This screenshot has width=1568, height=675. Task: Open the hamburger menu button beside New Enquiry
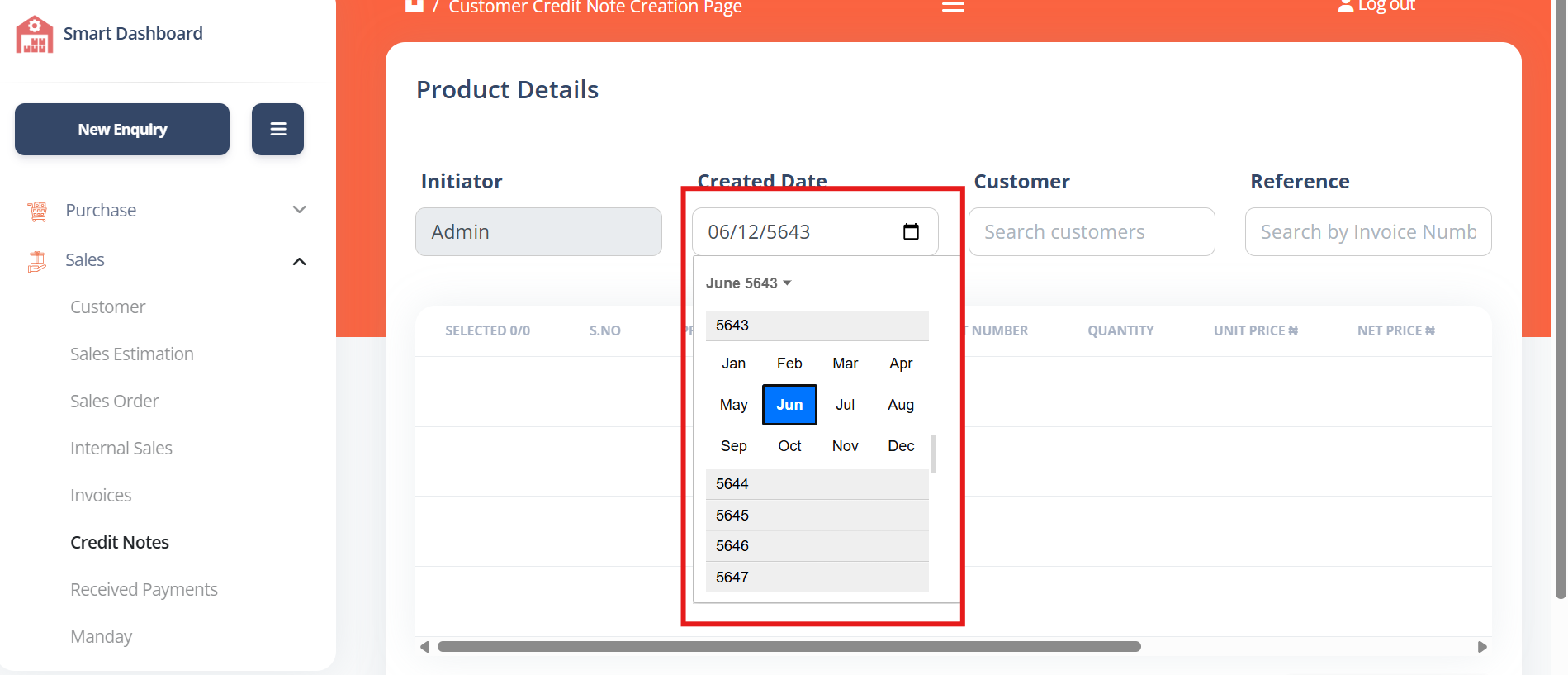click(x=277, y=129)
